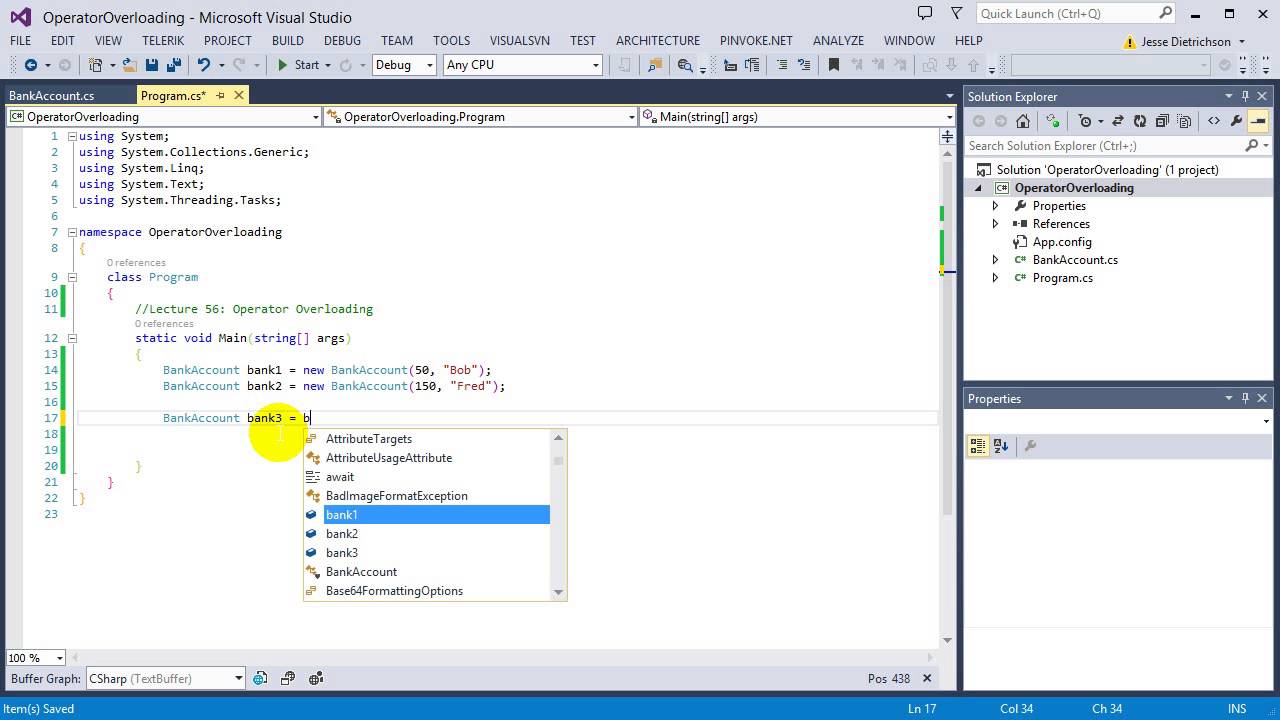Click the Open File folder icon
Viewport: 1280px width, 720px height.
coord(130,65)
